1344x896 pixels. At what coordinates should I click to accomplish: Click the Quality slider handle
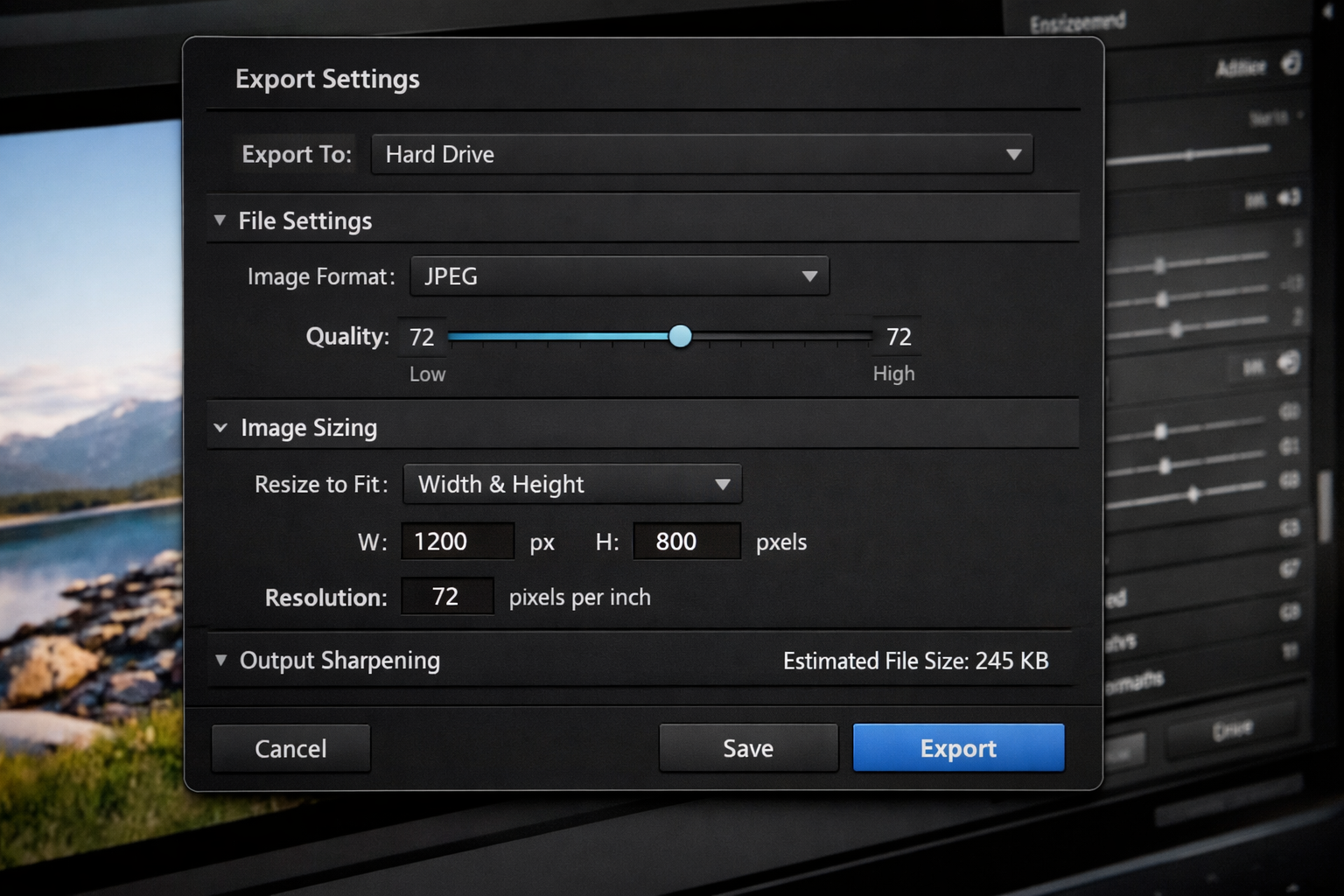tap(680, 336)
